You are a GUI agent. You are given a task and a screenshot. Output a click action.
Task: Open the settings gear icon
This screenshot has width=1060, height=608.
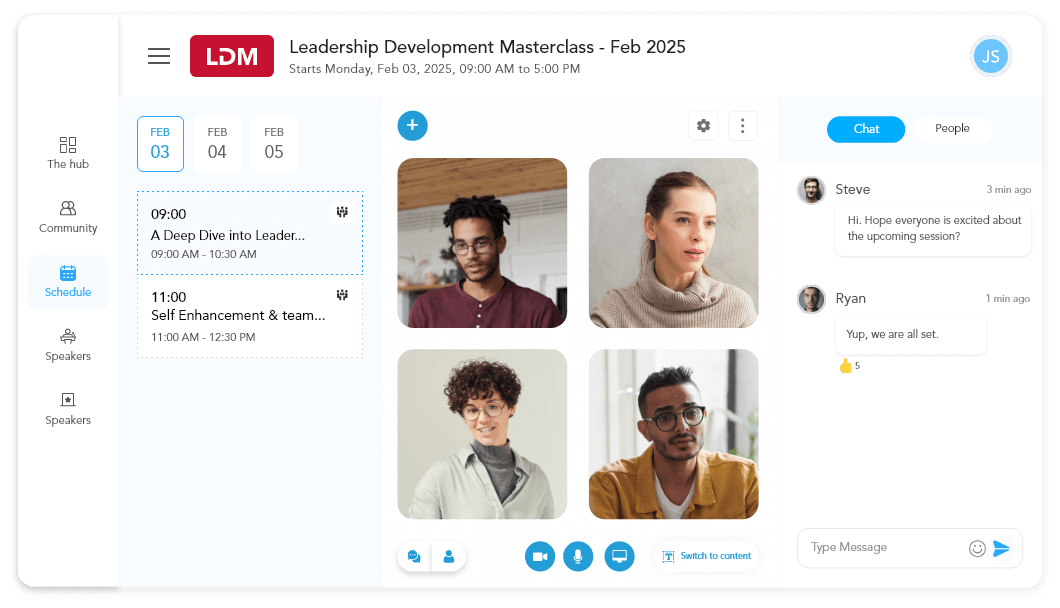point(703,126)
